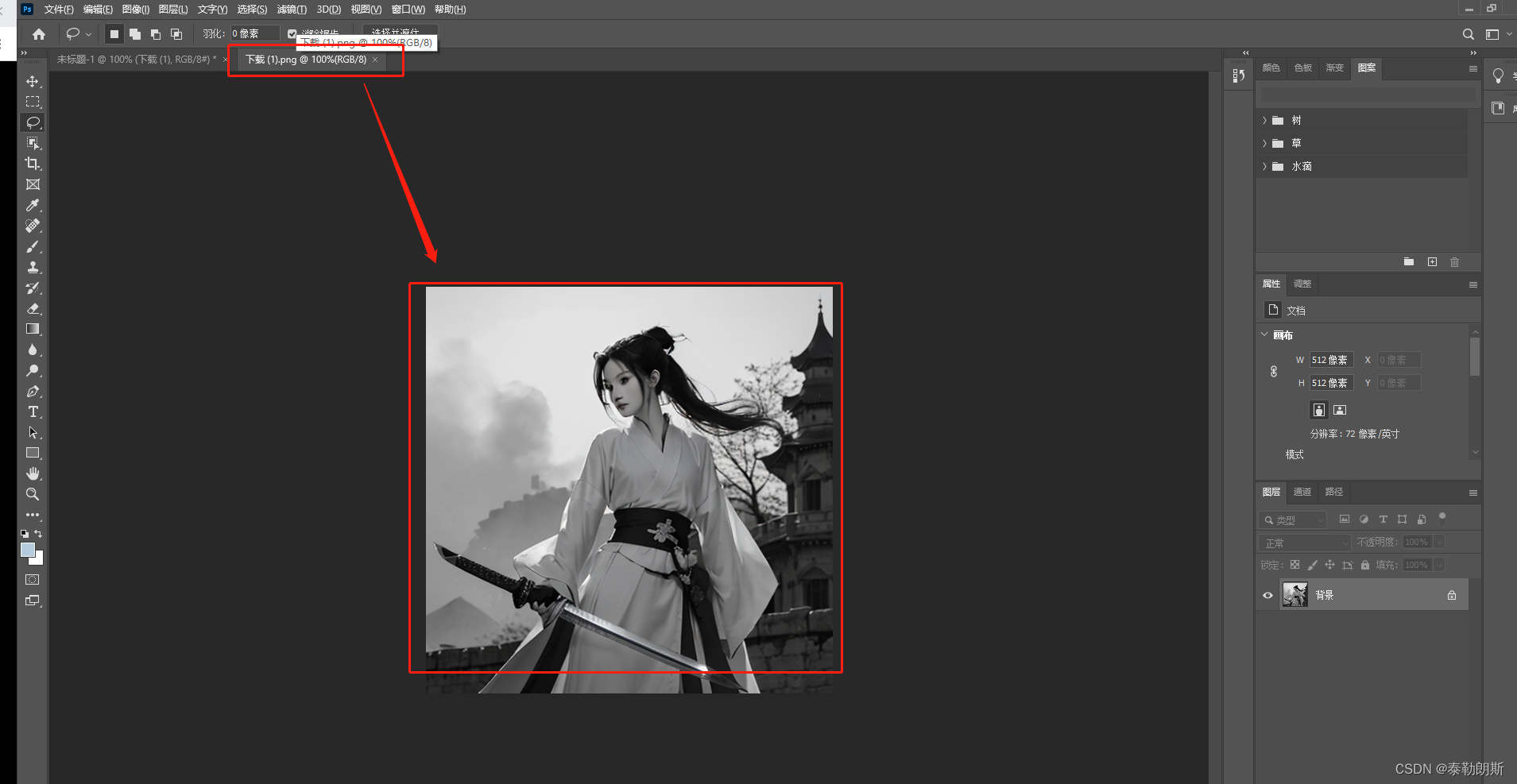The height and width of the screenshot is (784, 1517).
Task: Open the search magnifier icon
Action: (1468, 34)
